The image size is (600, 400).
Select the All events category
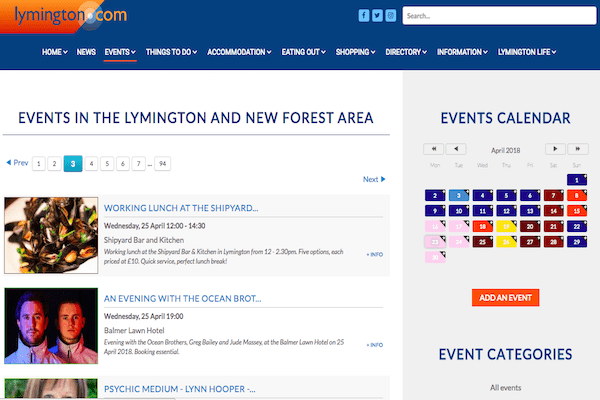505,387
